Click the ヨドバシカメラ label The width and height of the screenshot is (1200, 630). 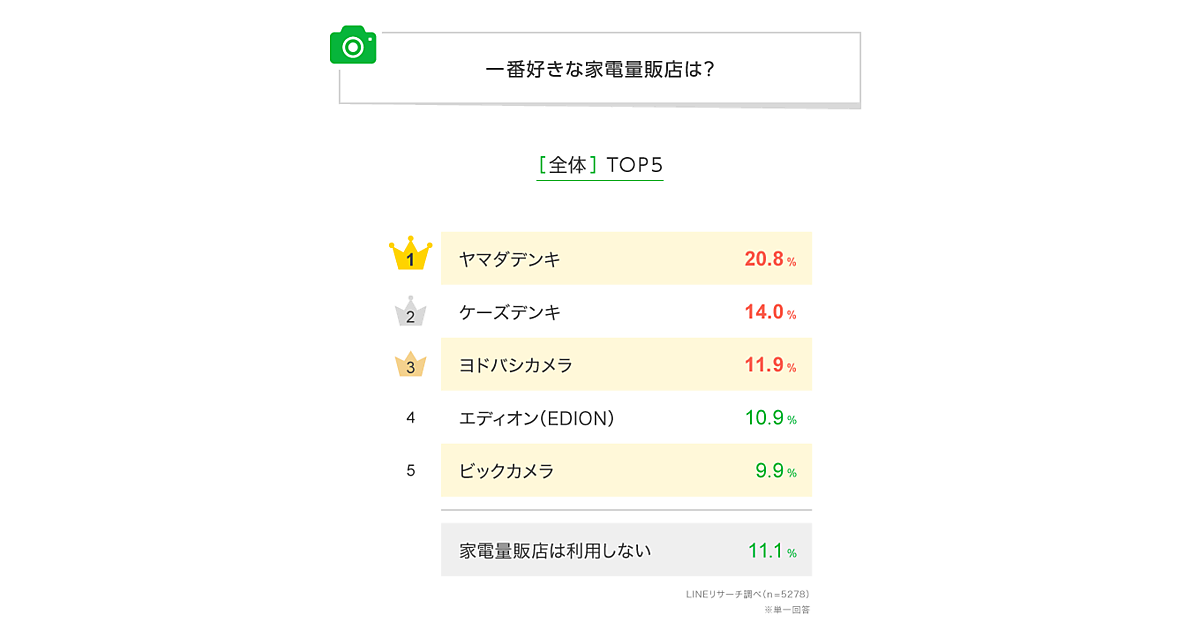point(515,365)
